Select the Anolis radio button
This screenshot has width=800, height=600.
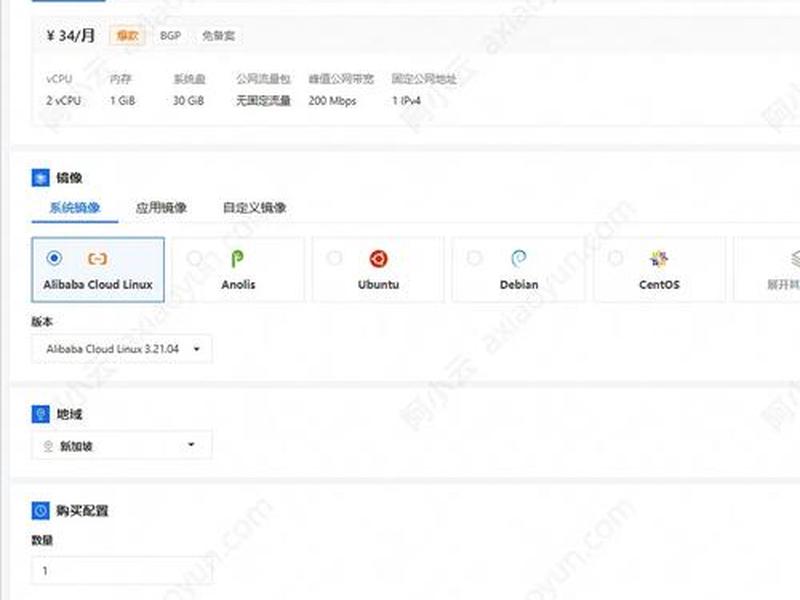(194, 258)
